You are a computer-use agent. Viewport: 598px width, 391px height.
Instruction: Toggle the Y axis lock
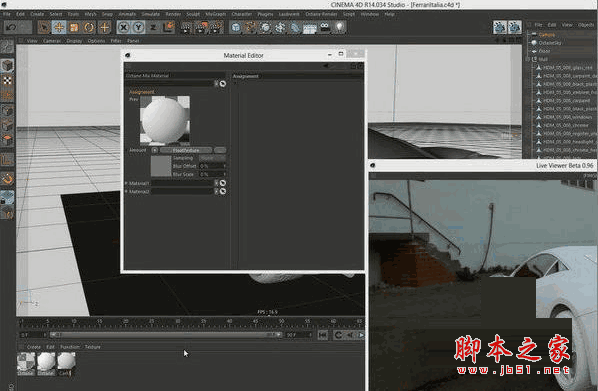(x=138, y=27)
